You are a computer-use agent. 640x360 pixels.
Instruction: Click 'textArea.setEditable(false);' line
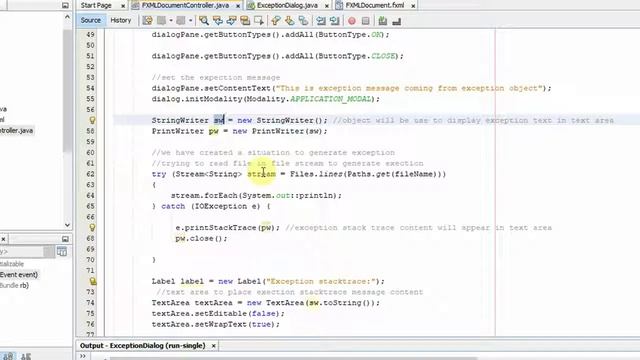(218, 313)
